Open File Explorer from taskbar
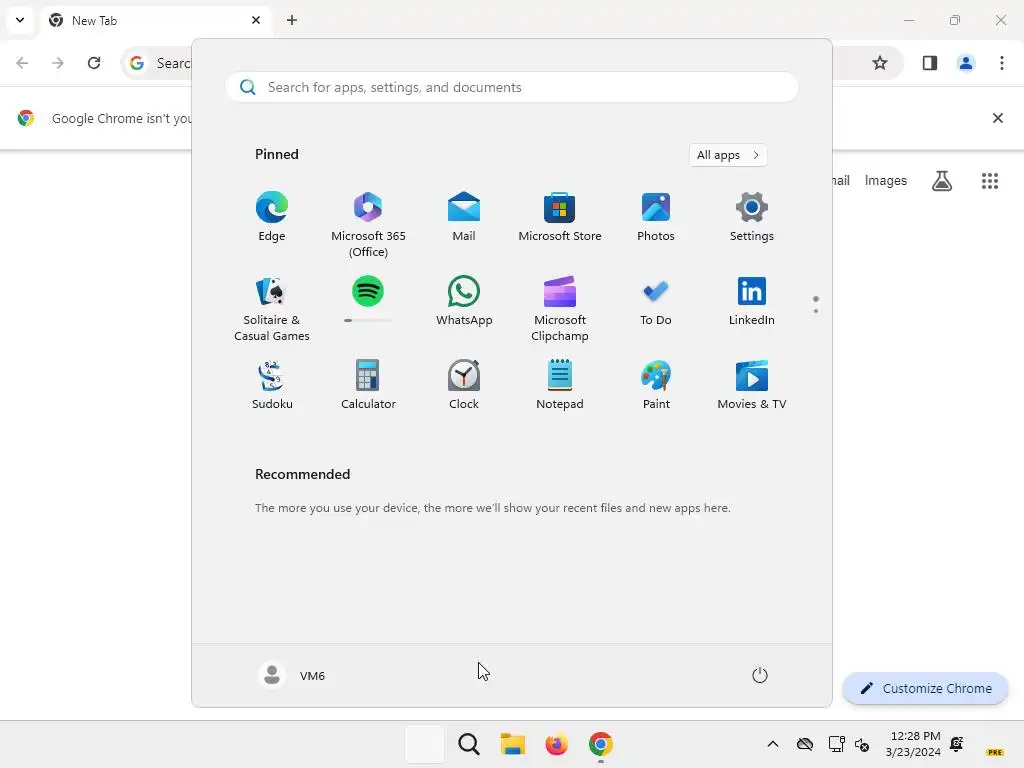The image size is (1024, 768). pos(513,744)
